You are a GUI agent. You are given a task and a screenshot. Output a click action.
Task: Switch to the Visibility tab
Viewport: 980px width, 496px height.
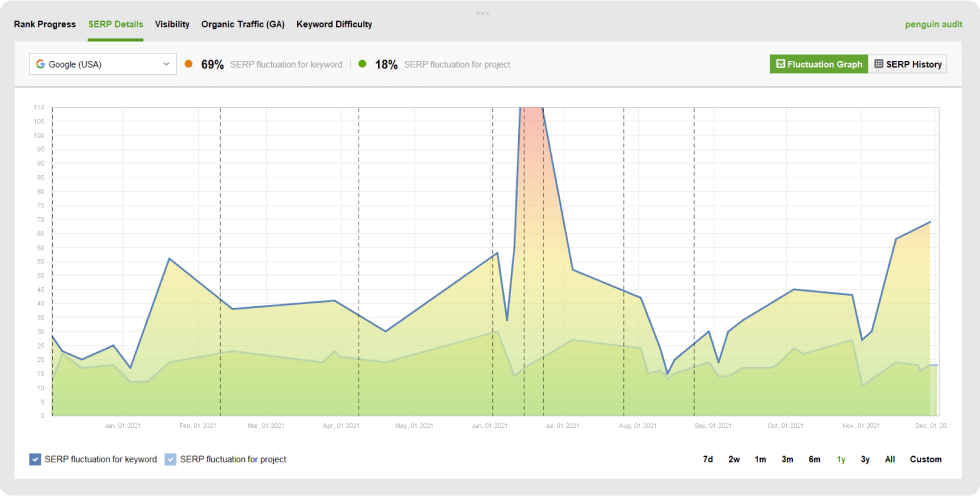pos(172,24)
